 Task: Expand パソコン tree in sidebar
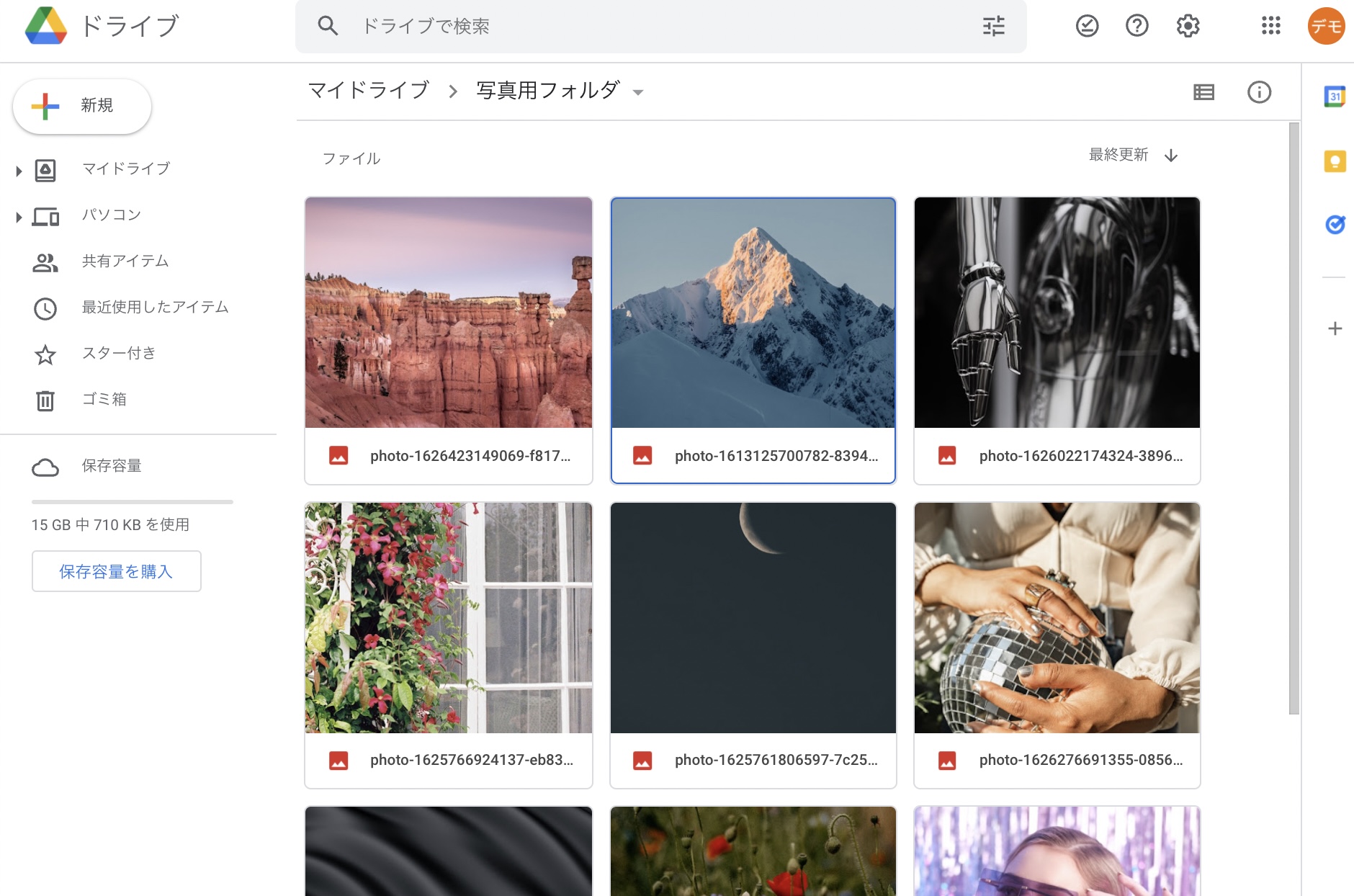coord(19,217)
